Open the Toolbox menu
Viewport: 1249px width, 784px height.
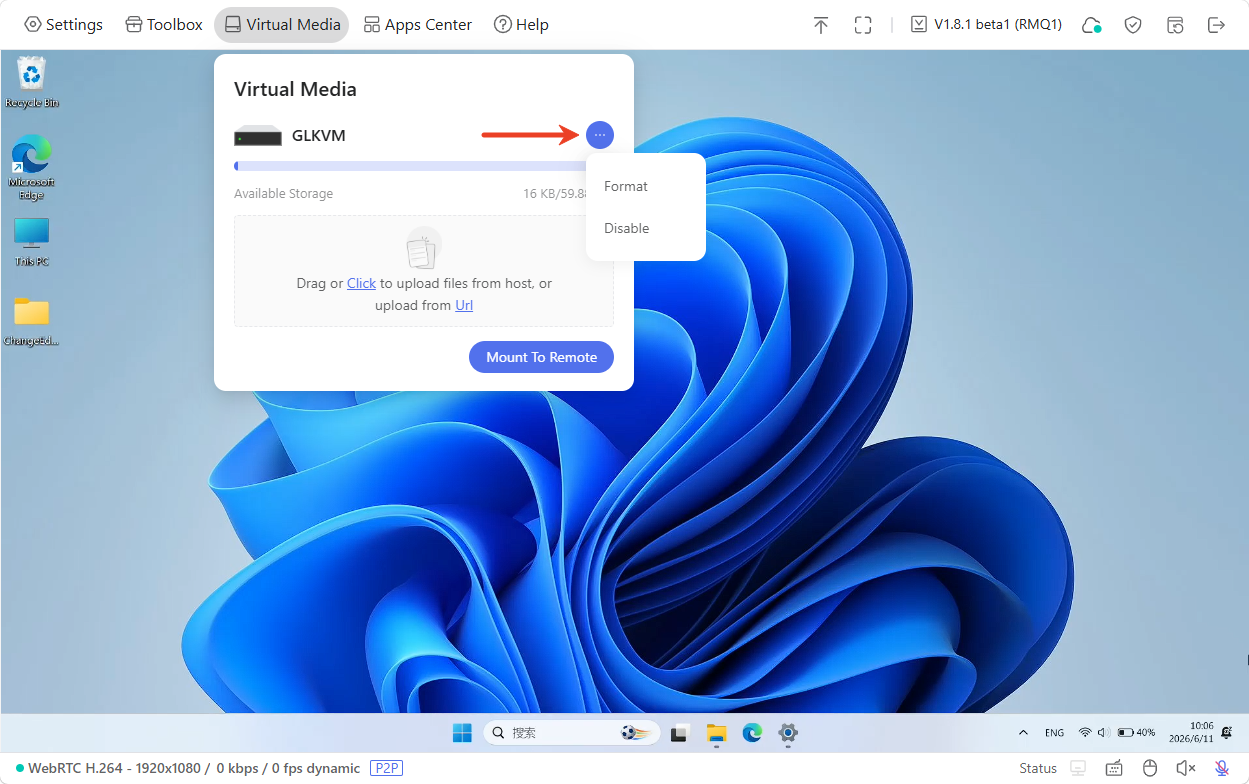click(164, 25)
